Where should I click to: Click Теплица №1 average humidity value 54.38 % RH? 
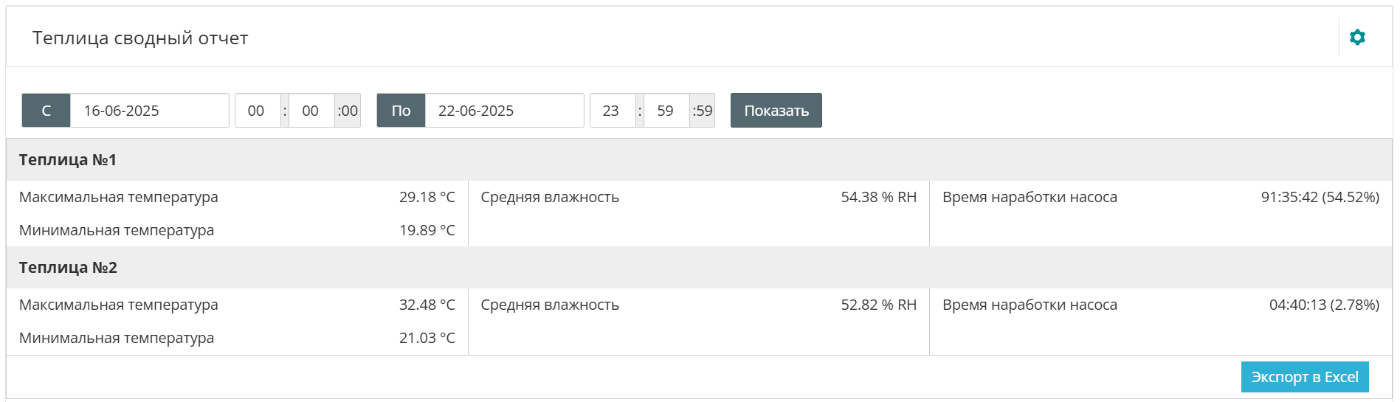tap(878, 197)
